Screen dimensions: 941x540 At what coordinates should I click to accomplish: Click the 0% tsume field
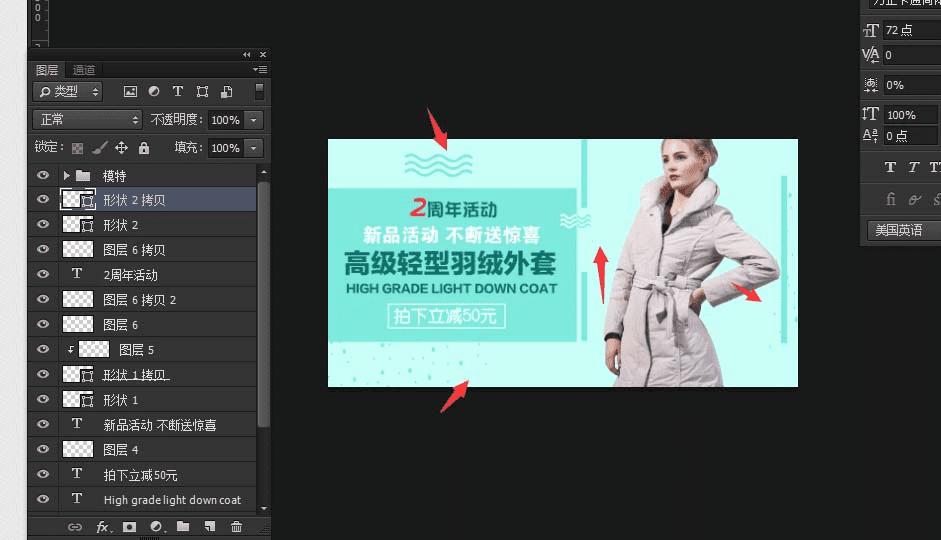(912, 85)
